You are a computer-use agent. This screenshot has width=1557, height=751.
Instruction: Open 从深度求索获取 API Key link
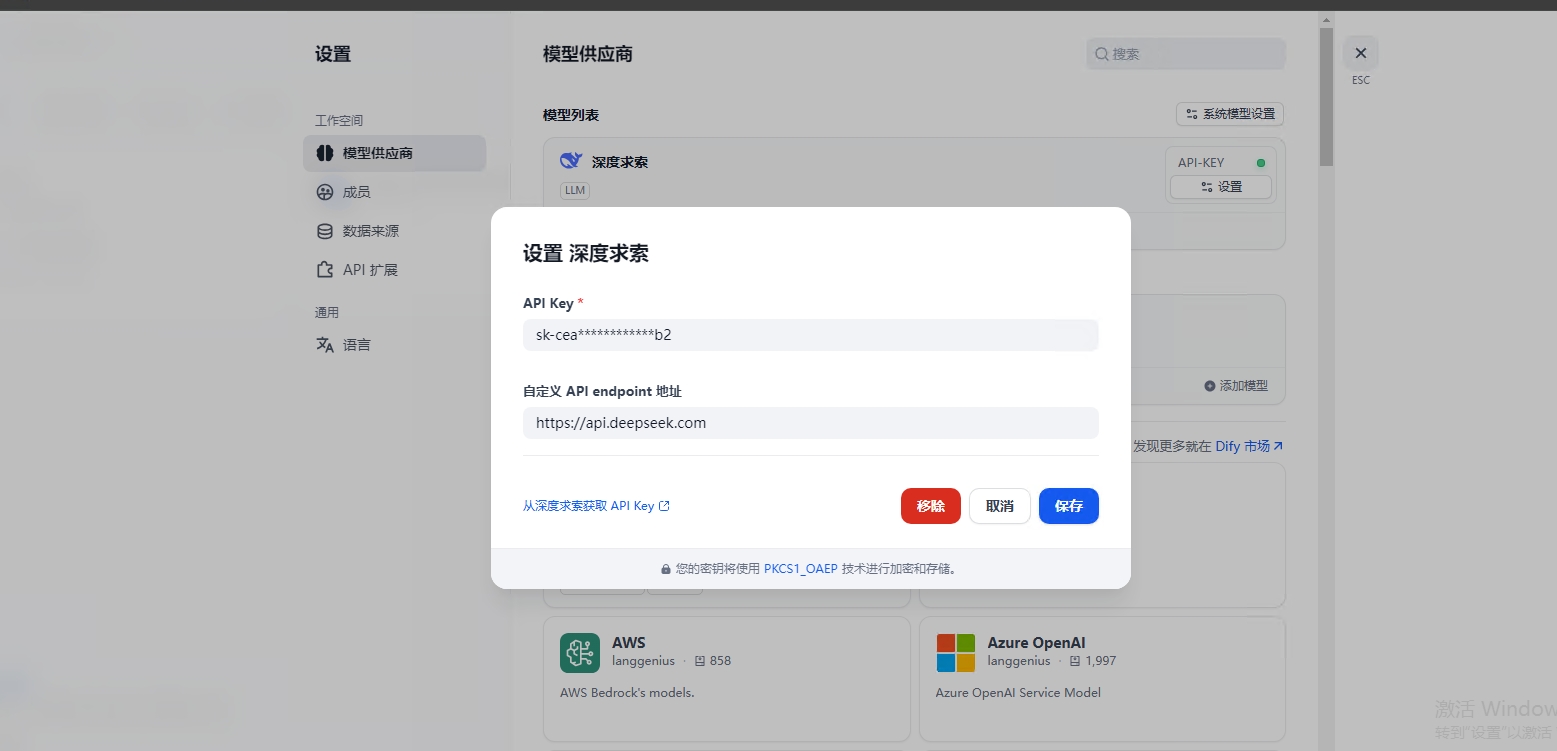coord(596,506)
